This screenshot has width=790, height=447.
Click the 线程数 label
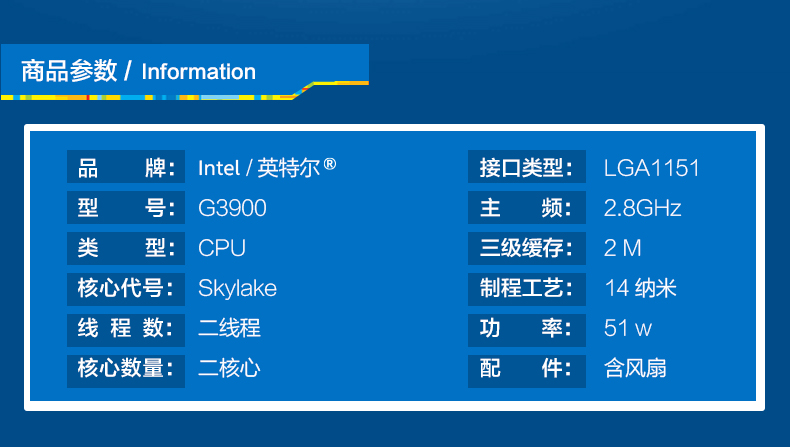pyautogui.click(x=126, y=328)
